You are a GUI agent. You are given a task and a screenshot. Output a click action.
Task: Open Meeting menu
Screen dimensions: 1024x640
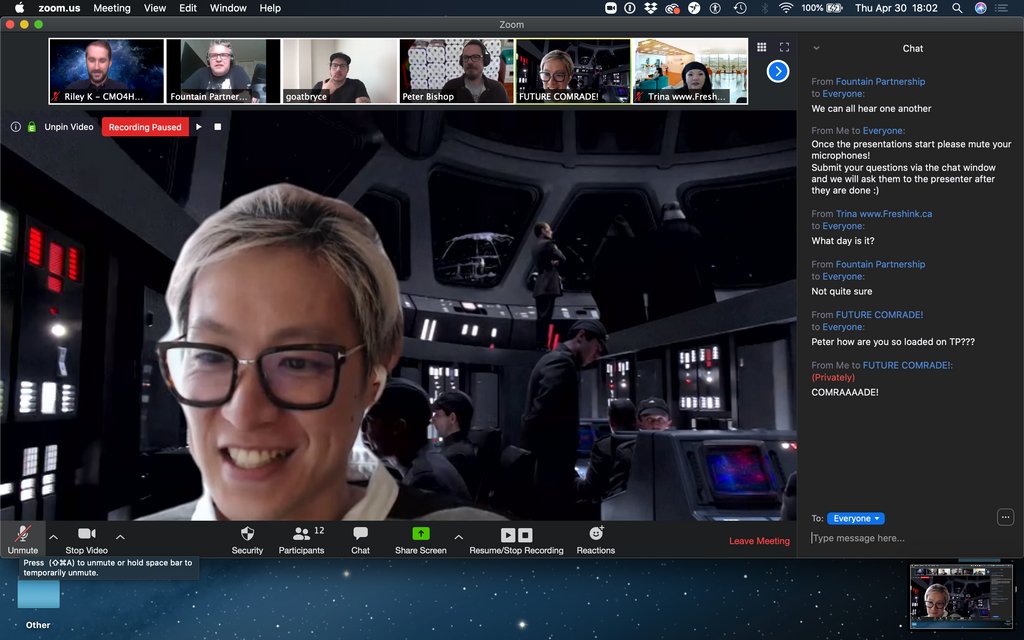112,8
